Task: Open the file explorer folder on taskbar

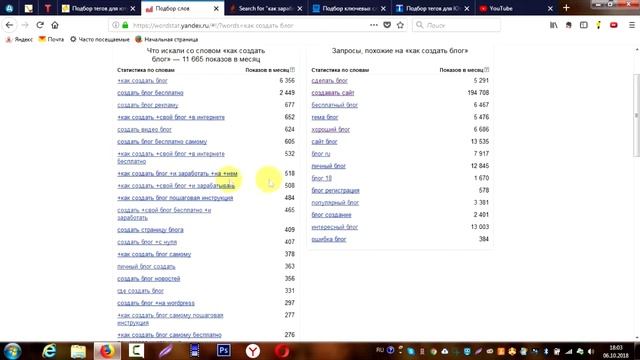Action: (78, 351)
